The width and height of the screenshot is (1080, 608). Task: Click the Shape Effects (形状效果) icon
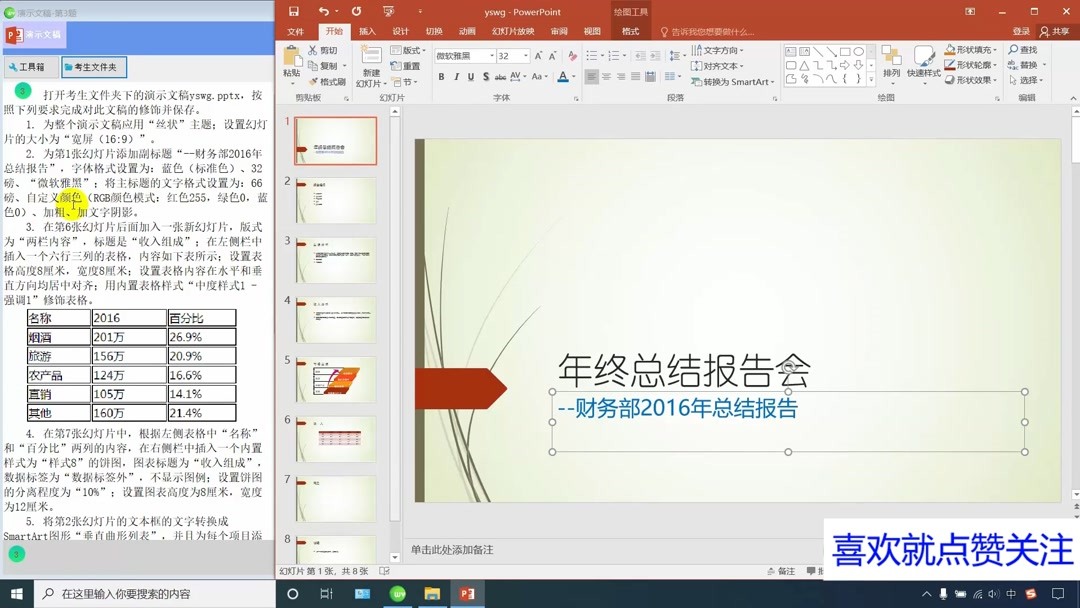pyautogui.click(x=948, y=80)
